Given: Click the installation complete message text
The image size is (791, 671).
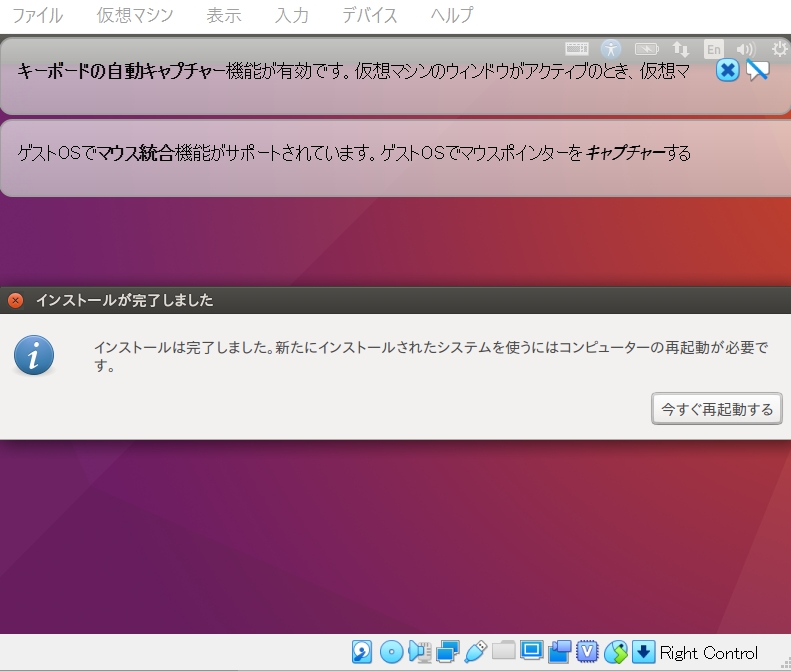Looking at the screenshot, I should pos(431,356).
